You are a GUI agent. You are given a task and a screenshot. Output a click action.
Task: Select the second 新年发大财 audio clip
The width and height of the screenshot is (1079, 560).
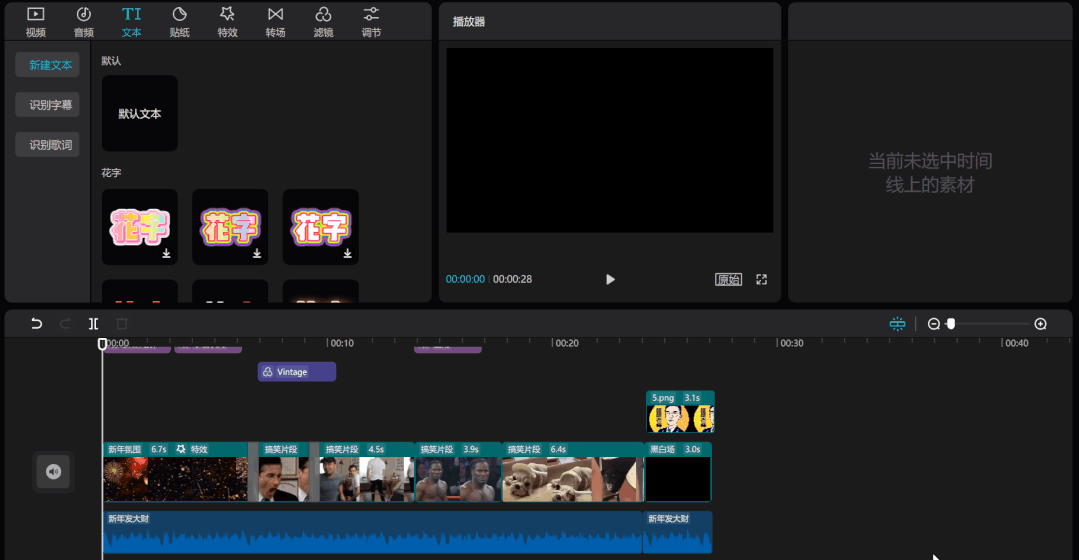pos(678,532)
